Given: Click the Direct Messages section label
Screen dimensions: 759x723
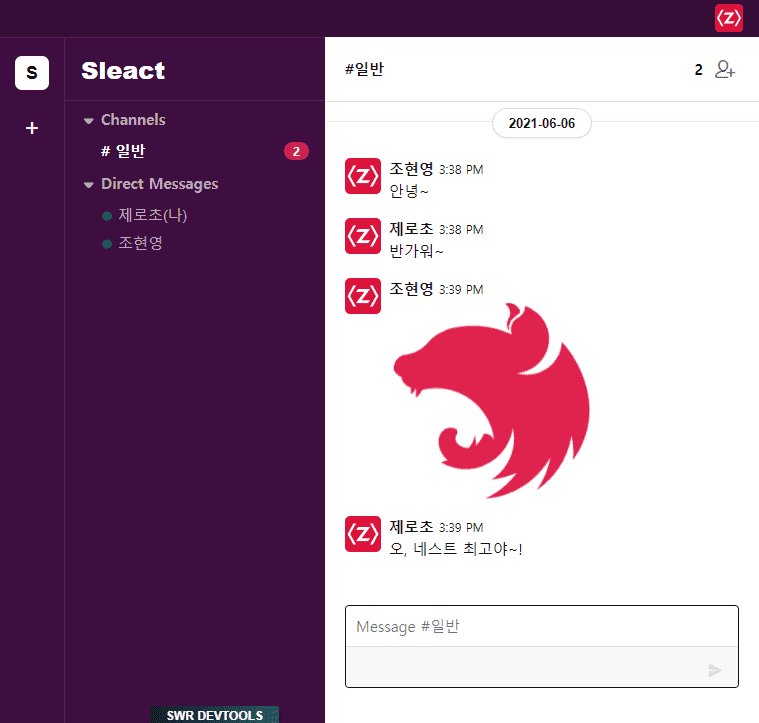Looking at the screenshot, I should (160, 184).
